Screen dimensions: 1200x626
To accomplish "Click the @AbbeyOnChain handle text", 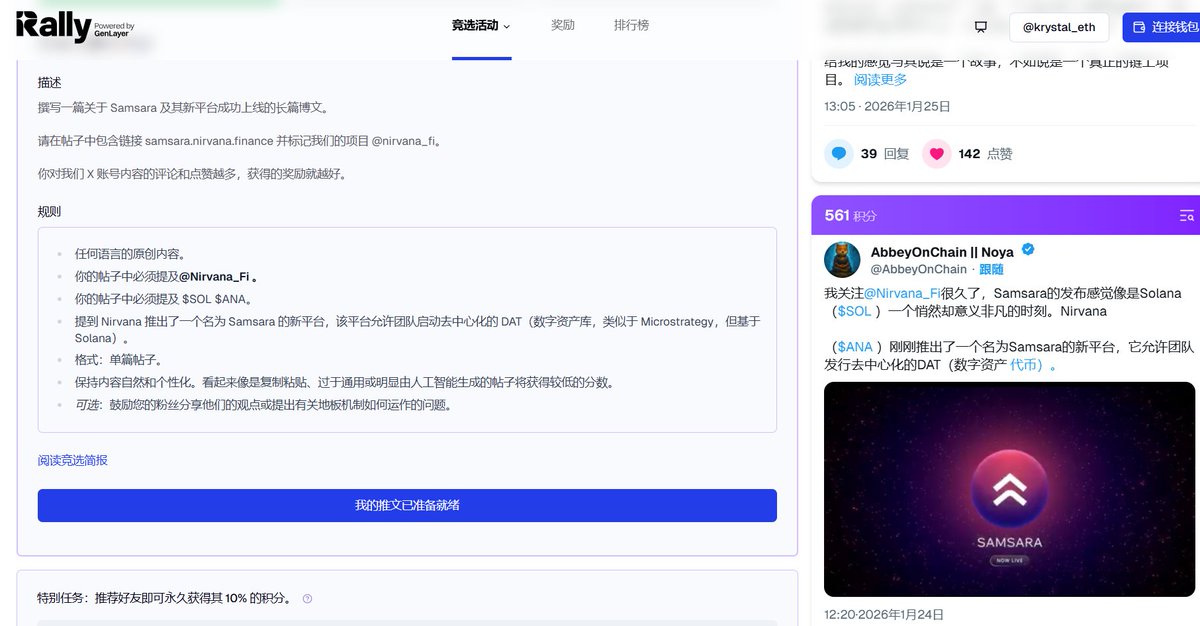I will [x=919, y=269].
